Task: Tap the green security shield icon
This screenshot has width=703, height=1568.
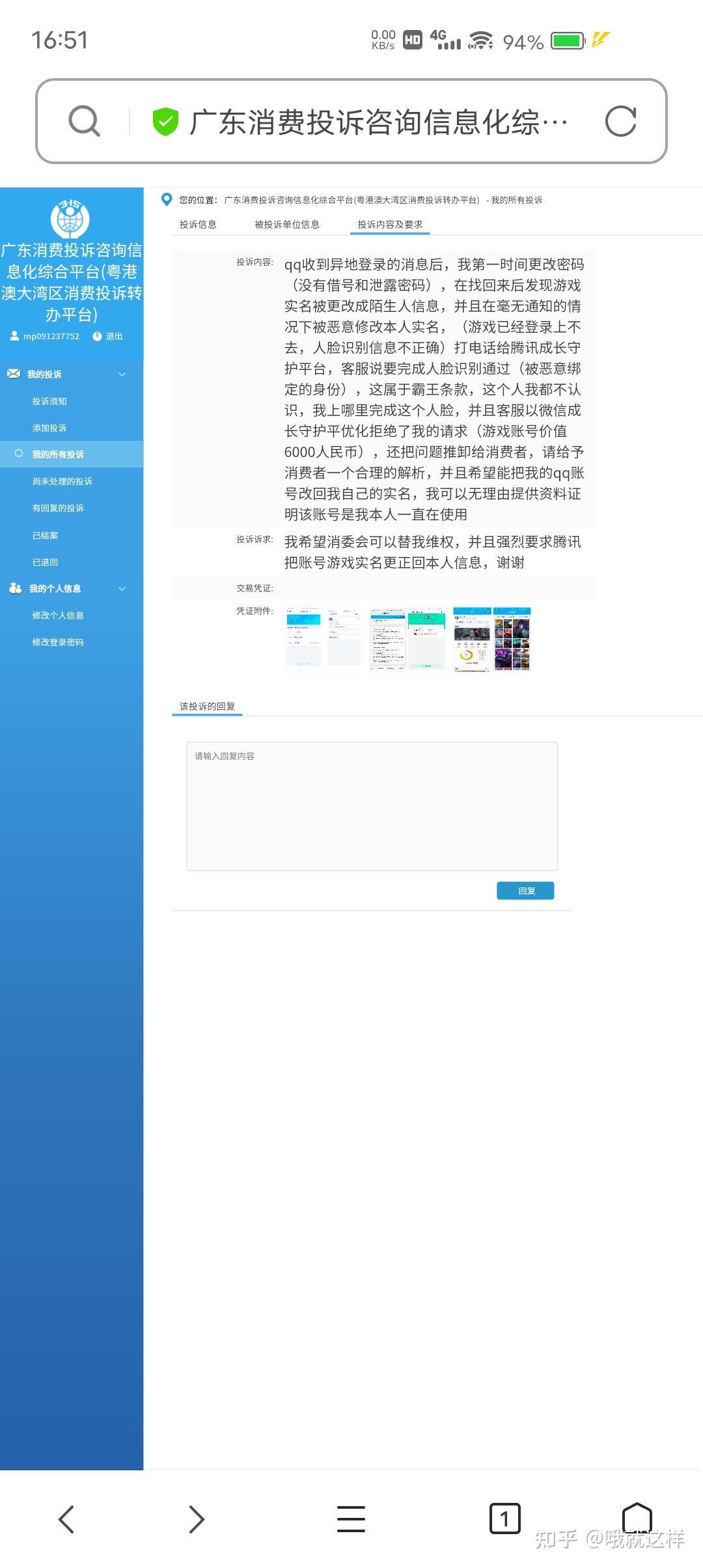Action: pos(165,122)
